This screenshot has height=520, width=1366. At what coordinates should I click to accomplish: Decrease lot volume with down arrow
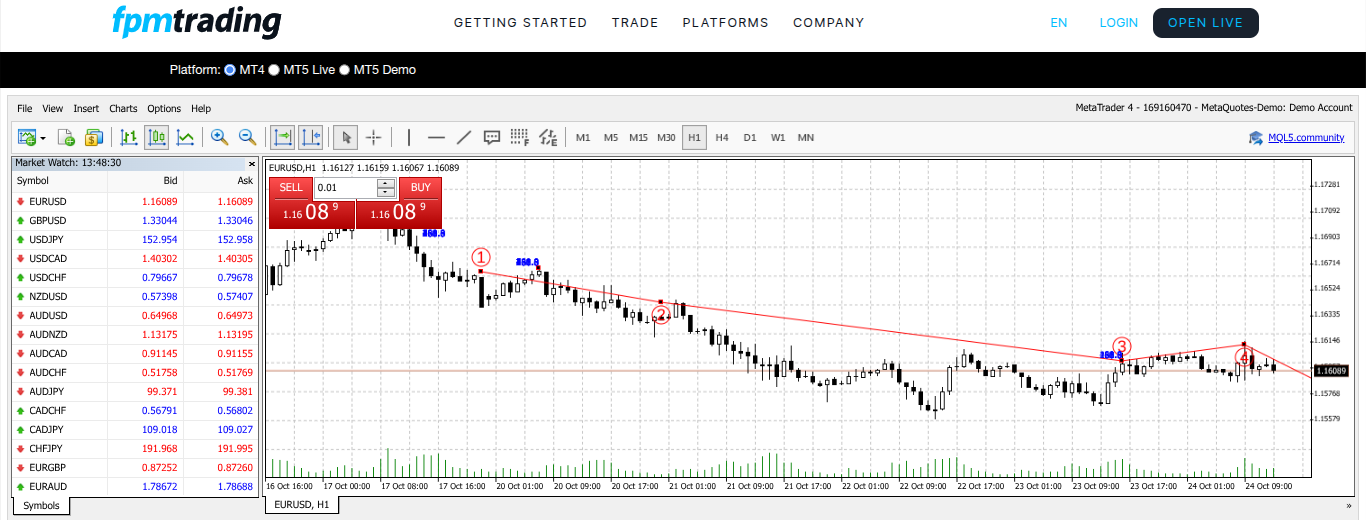click(x=386, y=192)
